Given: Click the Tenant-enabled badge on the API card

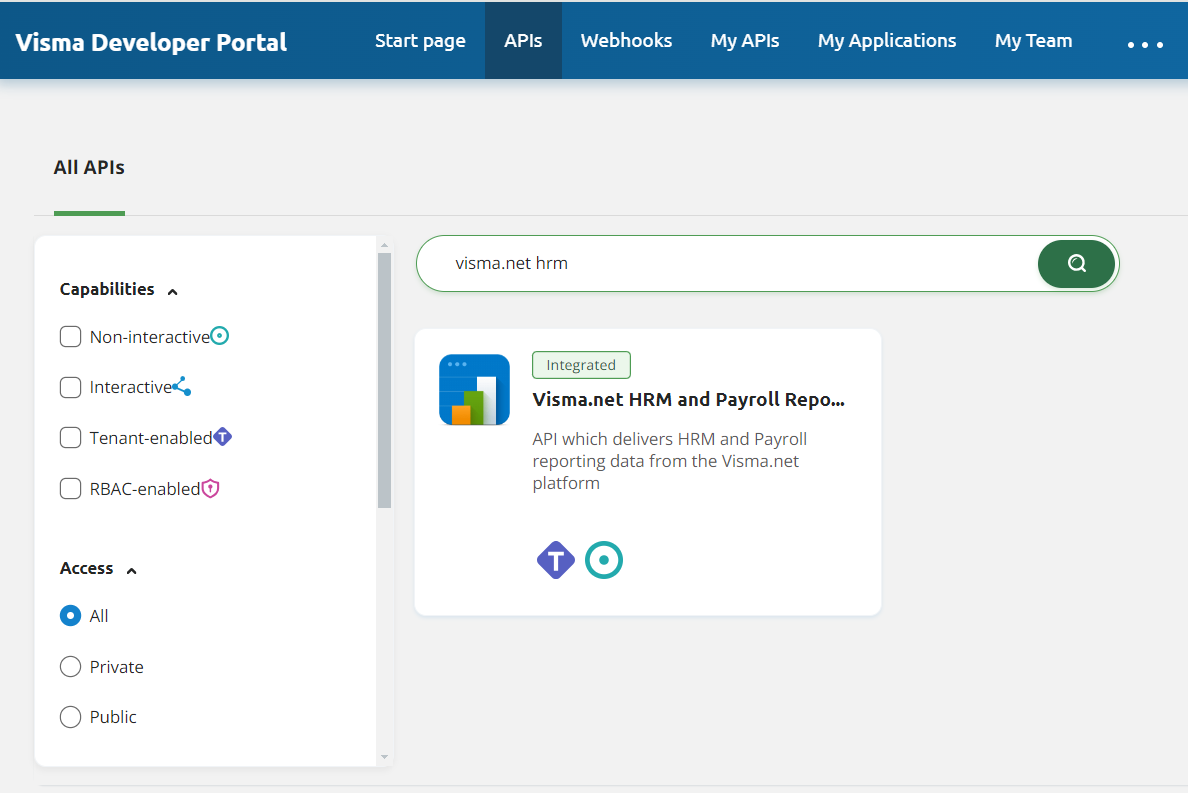Looking at the screenshot, I should (x=555, y=560).
